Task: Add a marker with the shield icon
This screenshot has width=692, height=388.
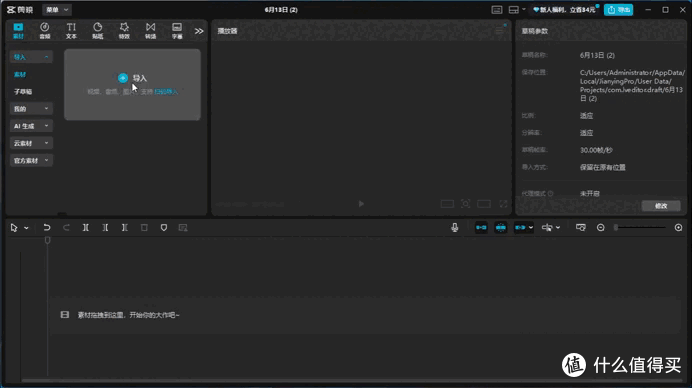Action: pyautogui.click(x=164, y=227)
